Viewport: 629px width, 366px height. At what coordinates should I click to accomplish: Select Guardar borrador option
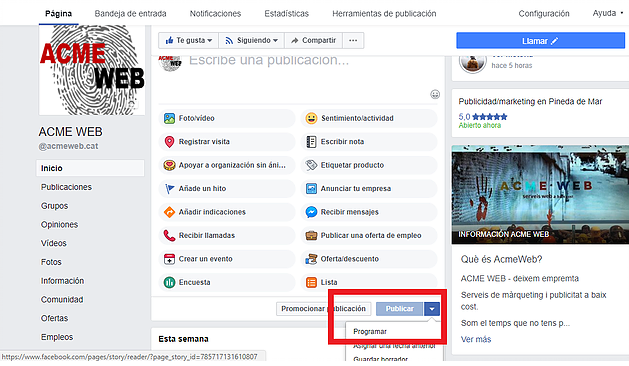pos(380,358)
